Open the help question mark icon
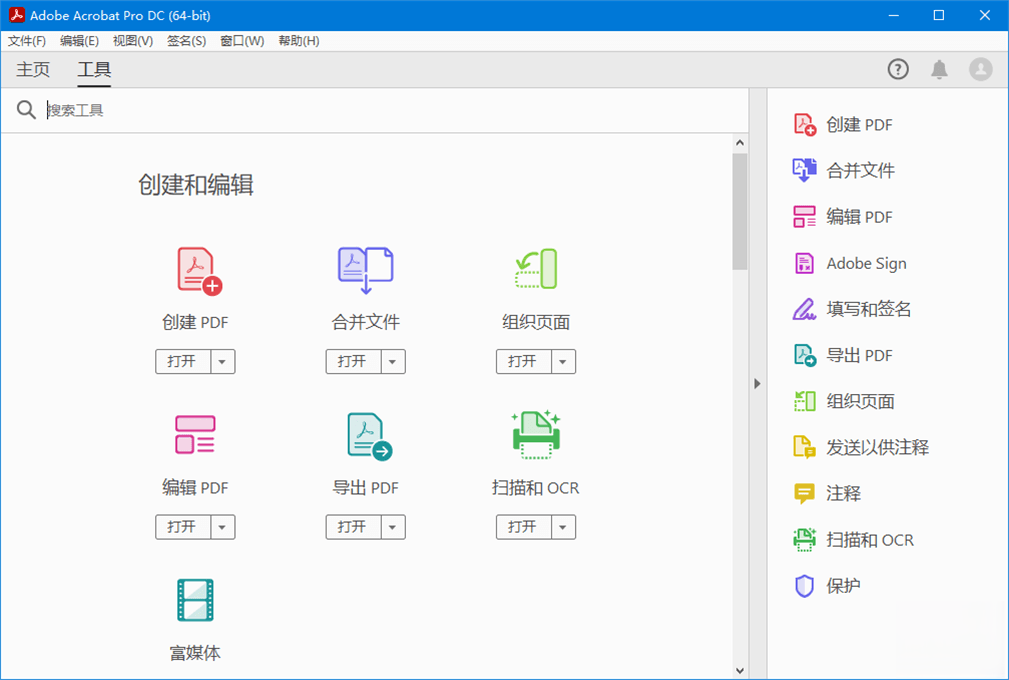1009x680 pixels. [x=898, y=69]
